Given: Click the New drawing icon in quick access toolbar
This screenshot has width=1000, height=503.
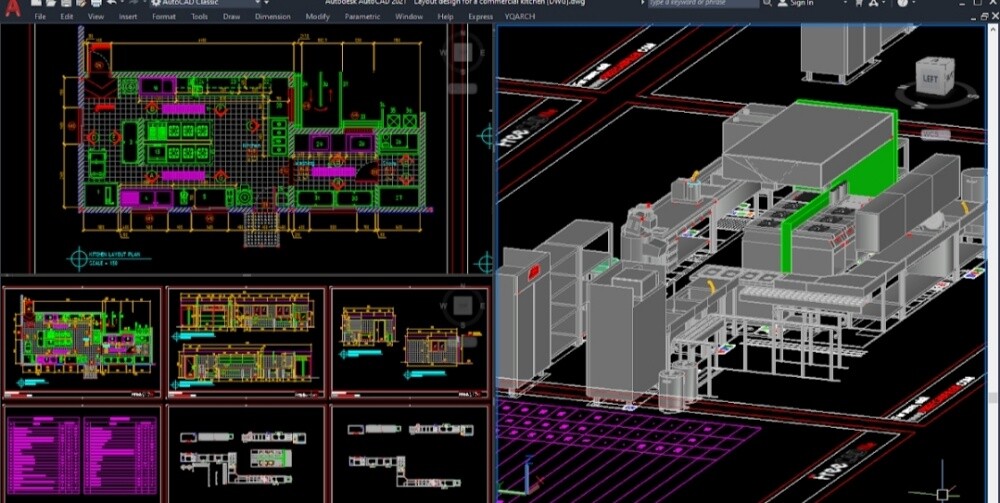Looking at the screenshot, I should click(36, 3).
